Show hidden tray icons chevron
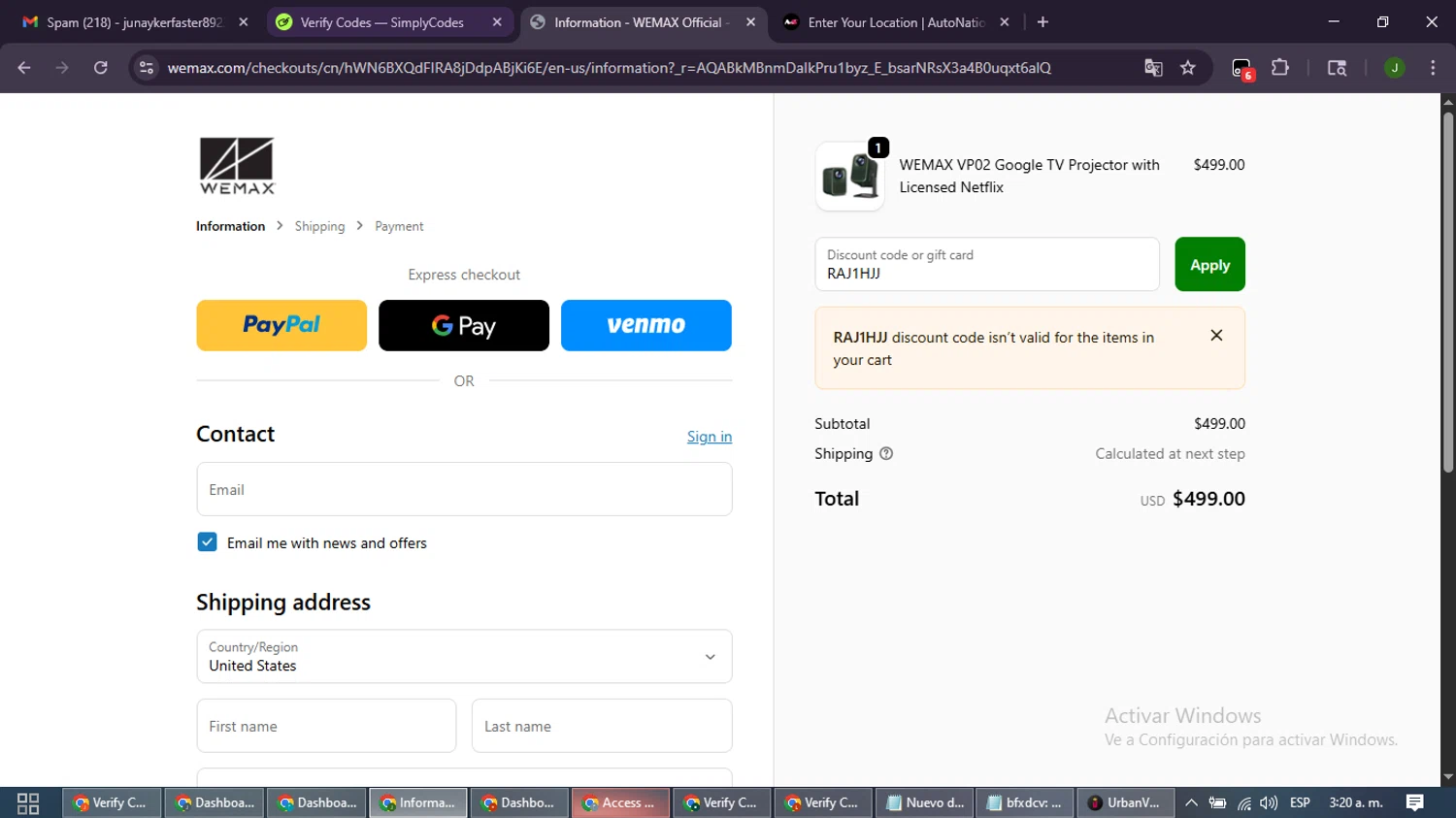Viewport: 1456px width, 818px height. pyautogui.click(x=1191, y=802)
